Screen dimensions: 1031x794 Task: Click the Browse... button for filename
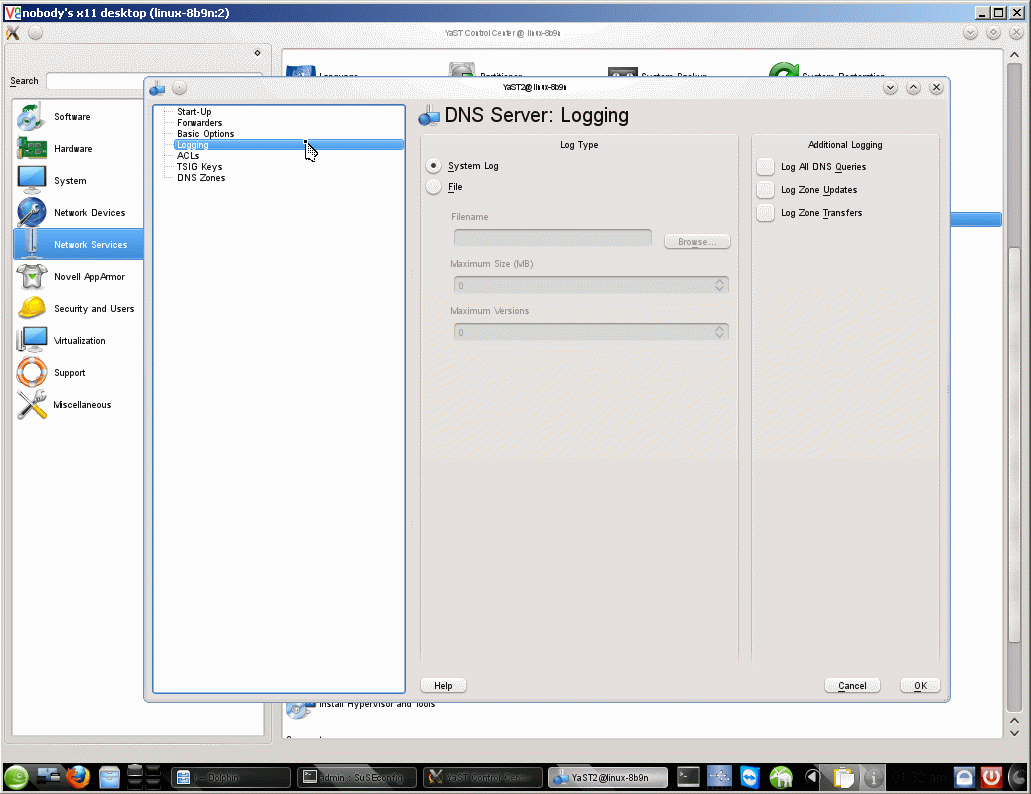pos(697,242)
